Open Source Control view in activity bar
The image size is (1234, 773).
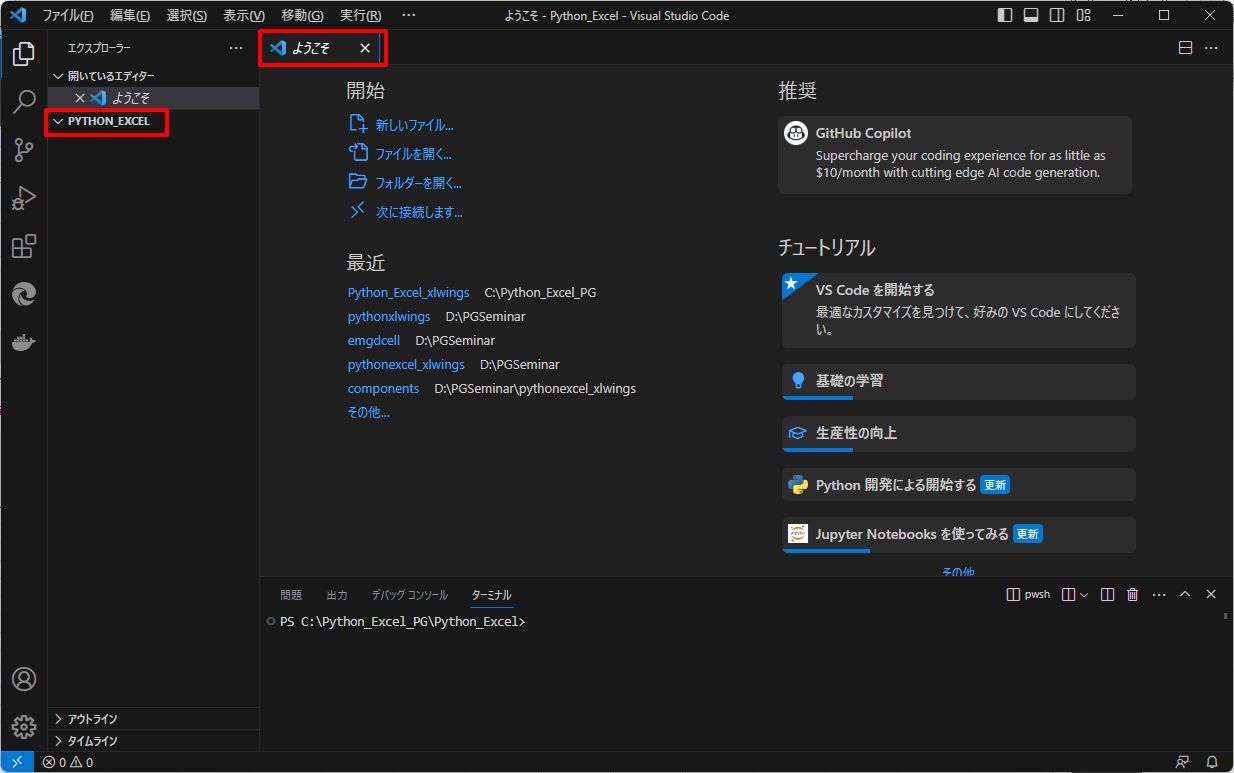pos(24,150)
